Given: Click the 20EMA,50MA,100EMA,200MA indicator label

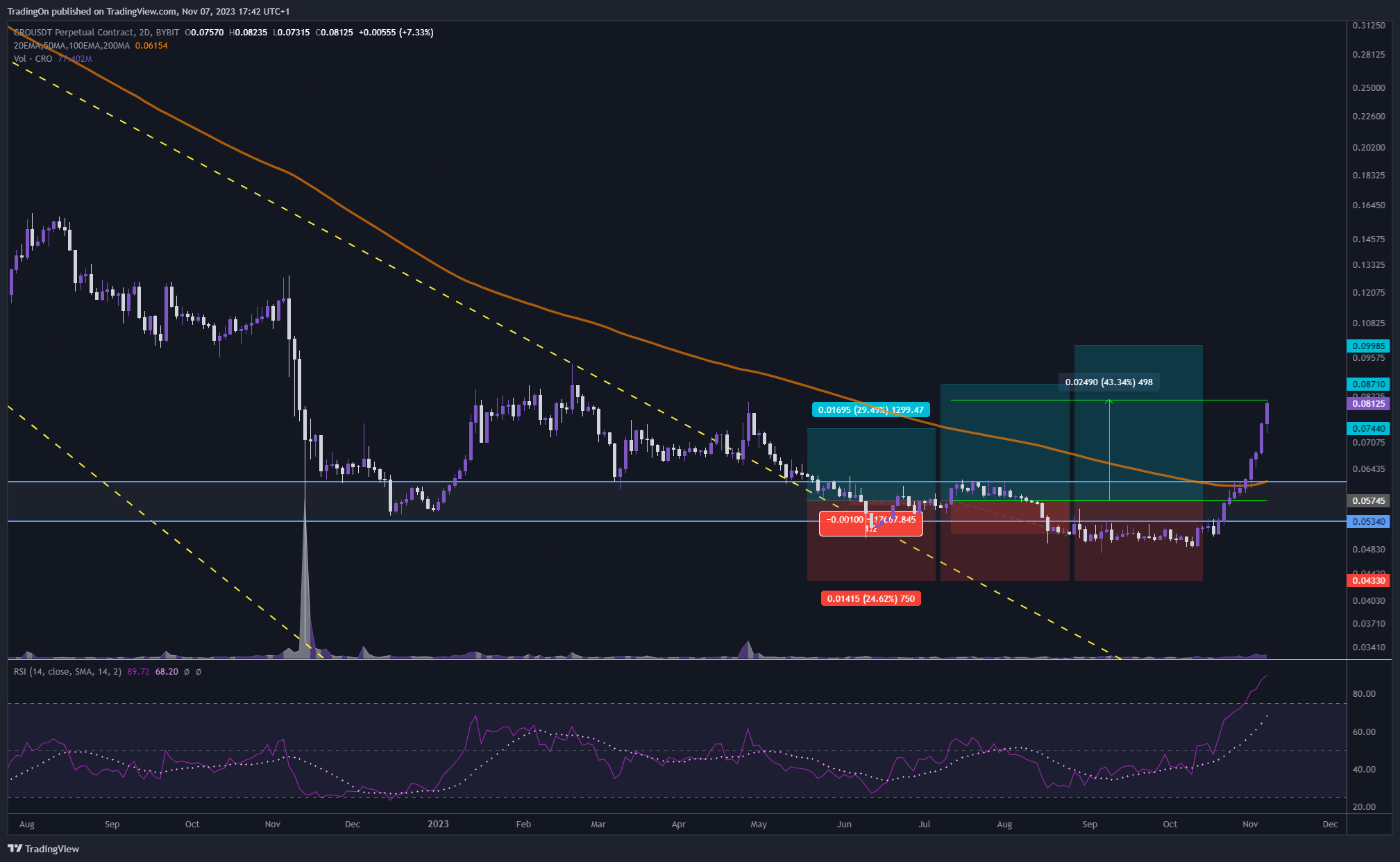Looking at the screenshot, I should tap(71, 45).
